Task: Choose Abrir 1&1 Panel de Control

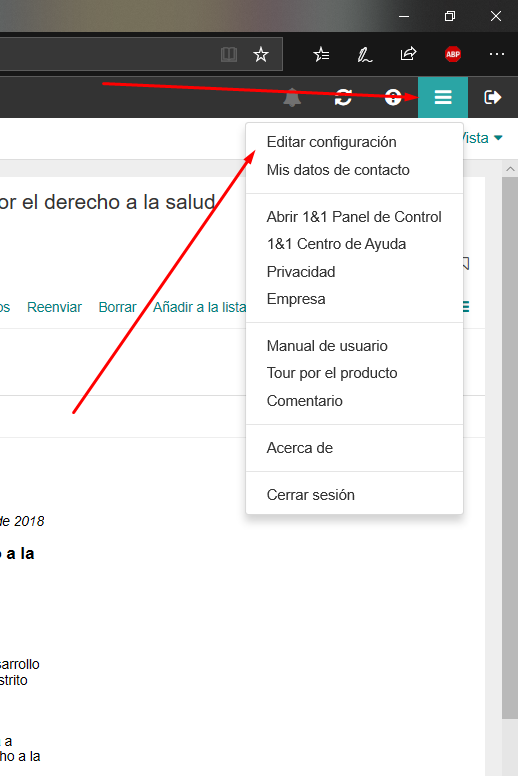Action: (354, 217)
